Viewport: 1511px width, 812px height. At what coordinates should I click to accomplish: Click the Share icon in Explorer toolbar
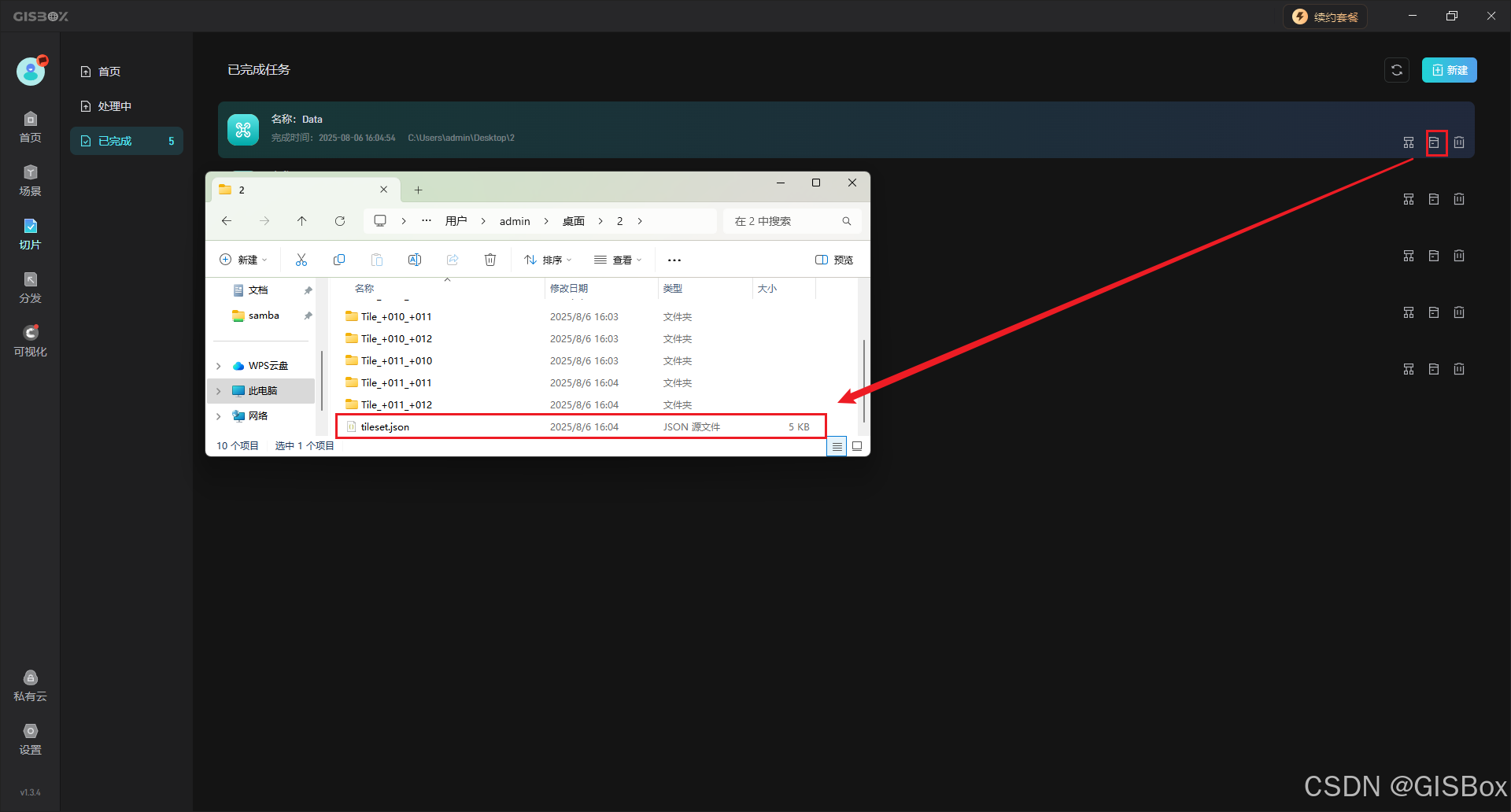tap(453, 260)
